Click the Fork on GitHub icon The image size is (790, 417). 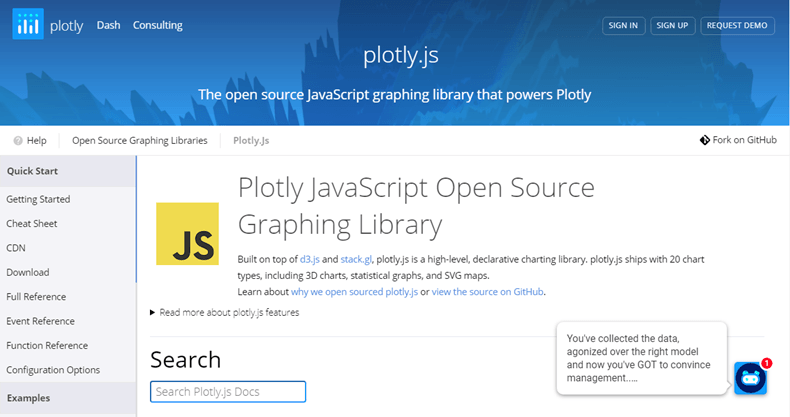pos(705,140)
